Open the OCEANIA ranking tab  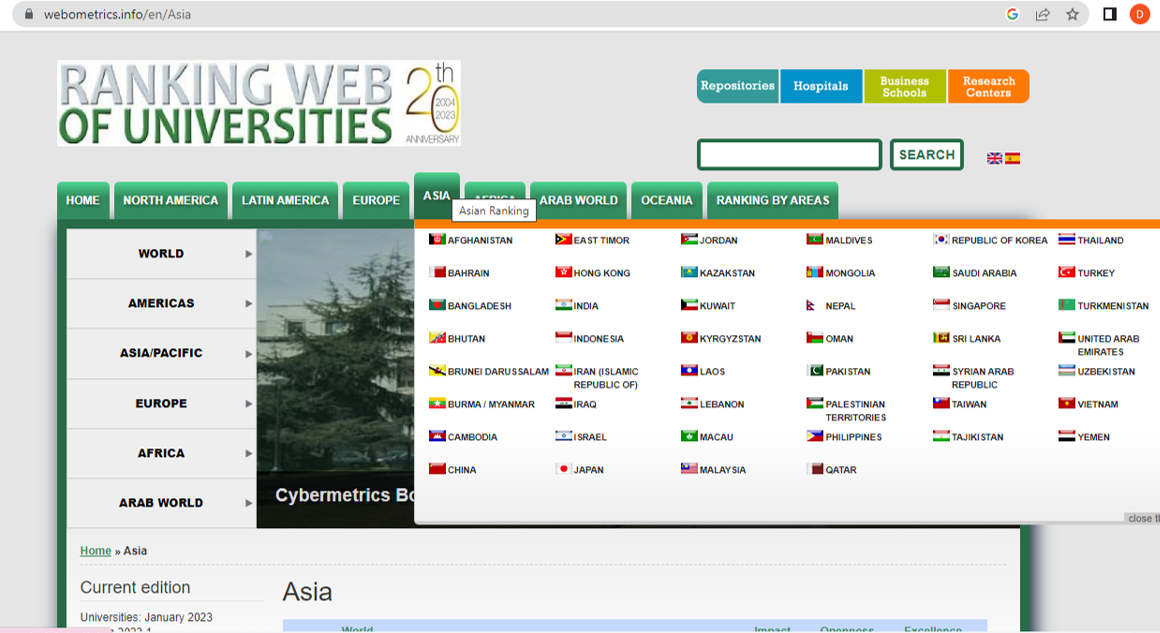pyautogui.click(x=666, y=200)
